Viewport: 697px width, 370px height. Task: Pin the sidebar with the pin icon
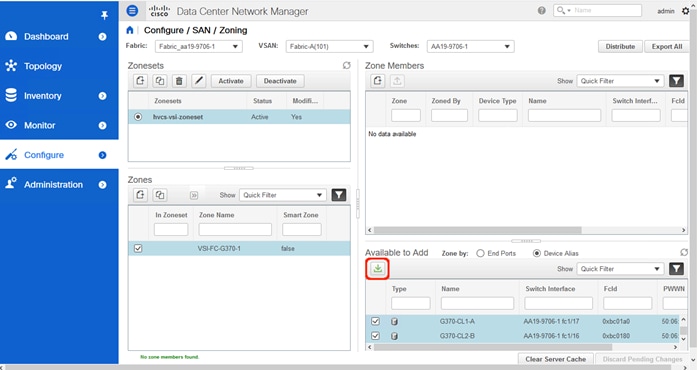104,15
